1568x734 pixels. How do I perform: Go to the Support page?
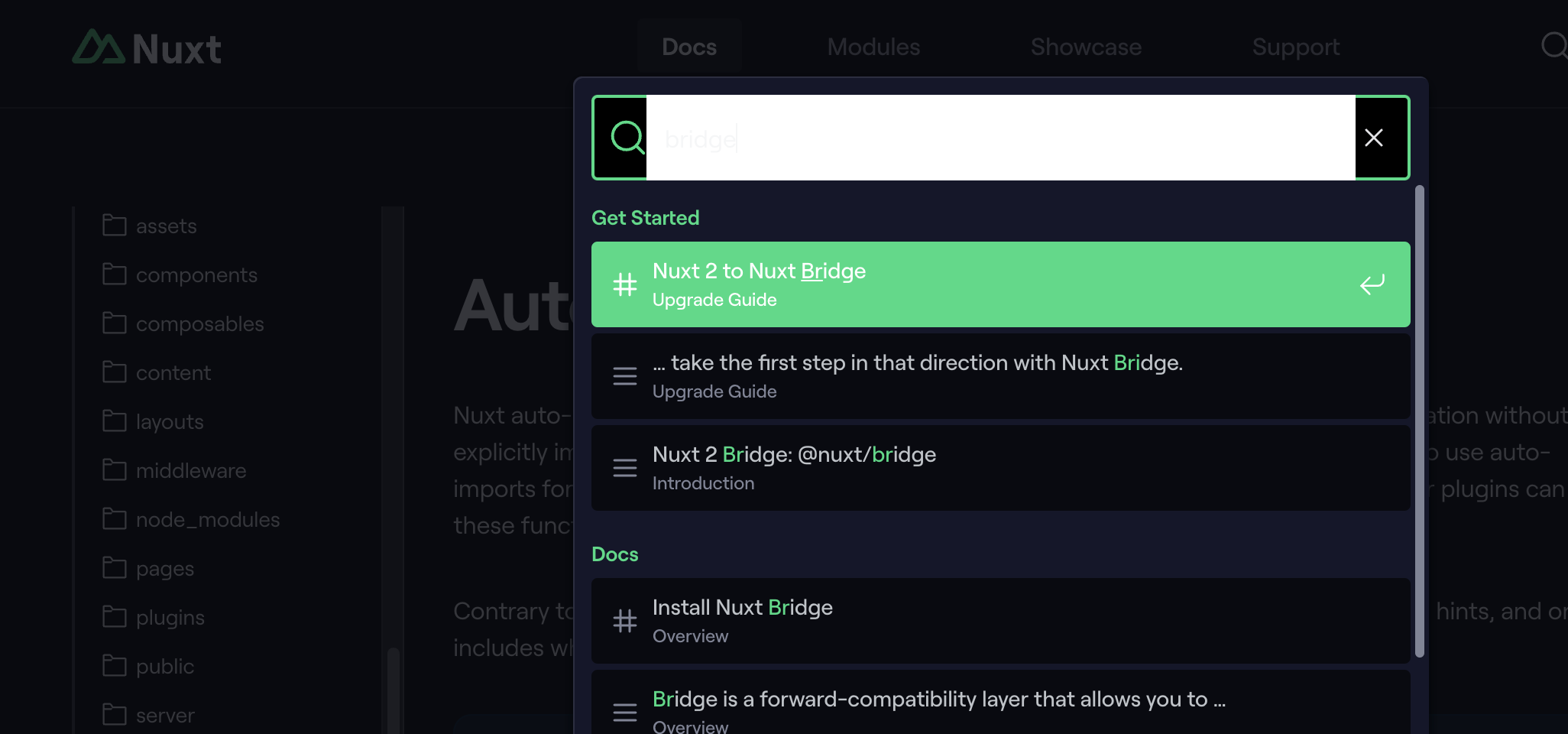[1295, 47]
